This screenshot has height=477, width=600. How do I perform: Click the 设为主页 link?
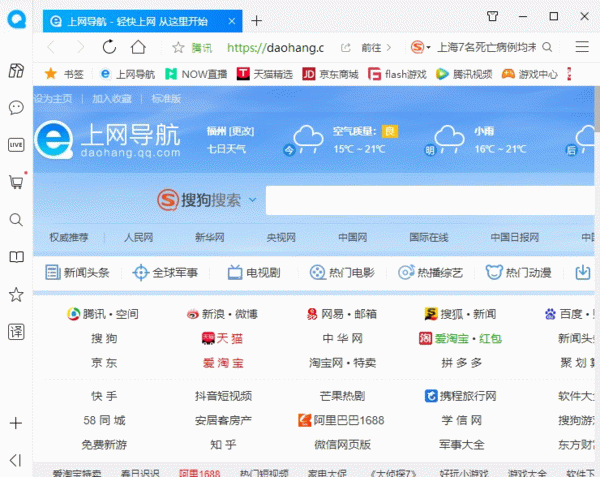point(53,99)
